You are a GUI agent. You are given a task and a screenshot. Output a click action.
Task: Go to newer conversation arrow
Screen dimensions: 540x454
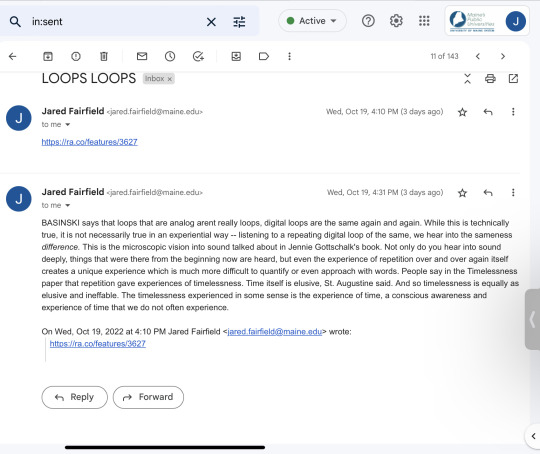[478, 56]
